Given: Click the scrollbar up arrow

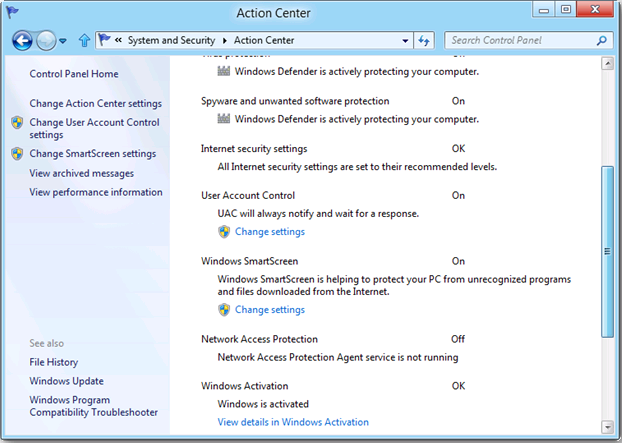Looking at the screenshot, I should (607, 63).
